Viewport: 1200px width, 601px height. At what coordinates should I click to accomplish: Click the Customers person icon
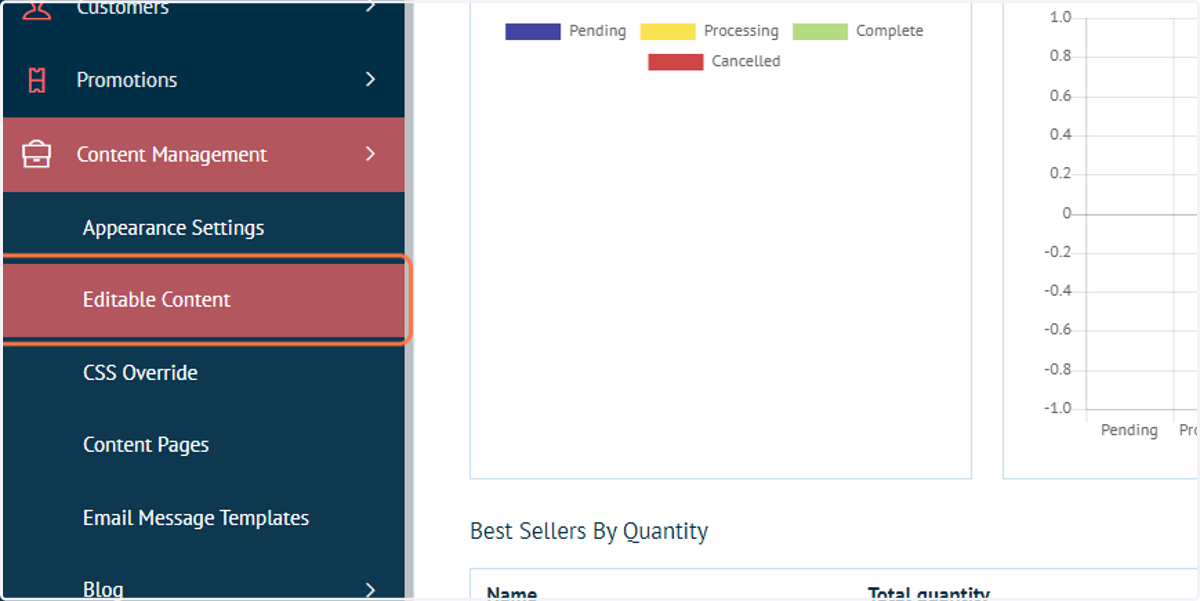coord(36,8)
